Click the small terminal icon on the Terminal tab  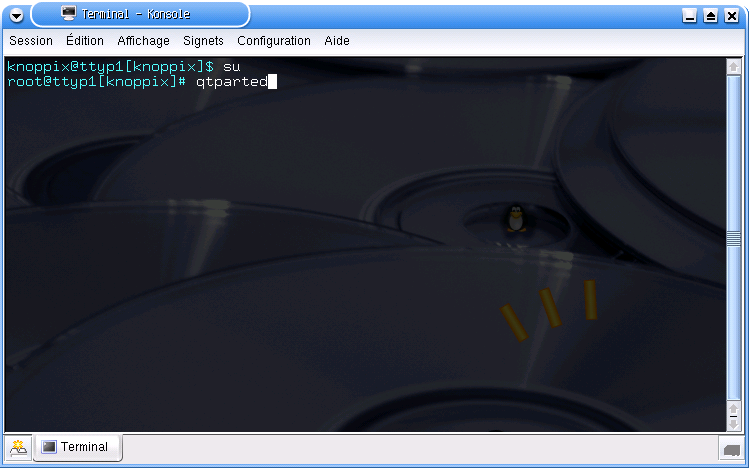49,447
